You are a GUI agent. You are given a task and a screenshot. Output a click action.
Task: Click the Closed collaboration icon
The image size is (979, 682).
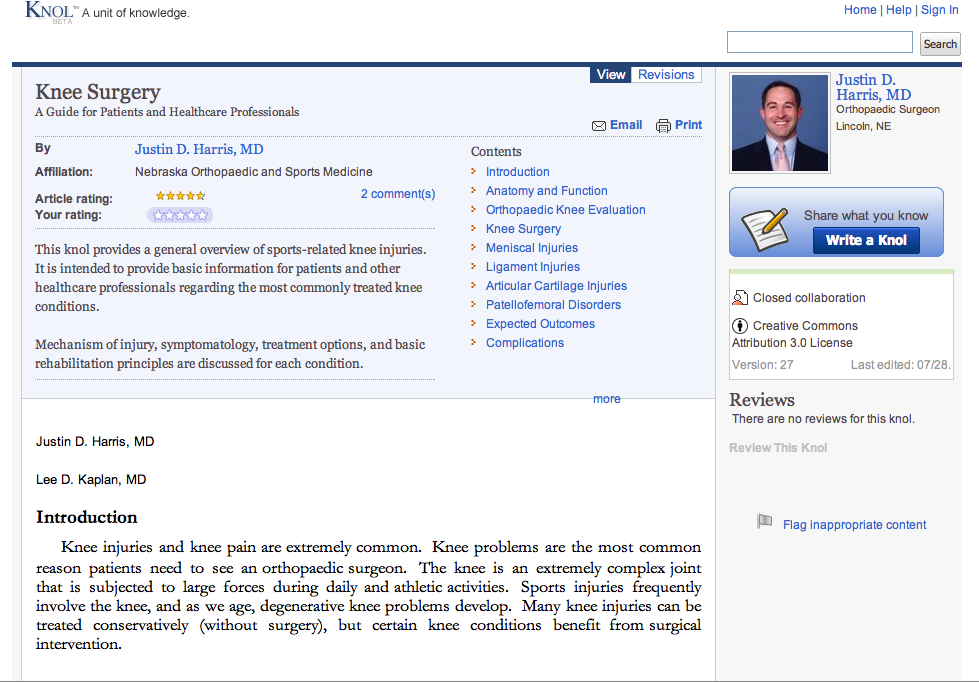coord(740,298)
